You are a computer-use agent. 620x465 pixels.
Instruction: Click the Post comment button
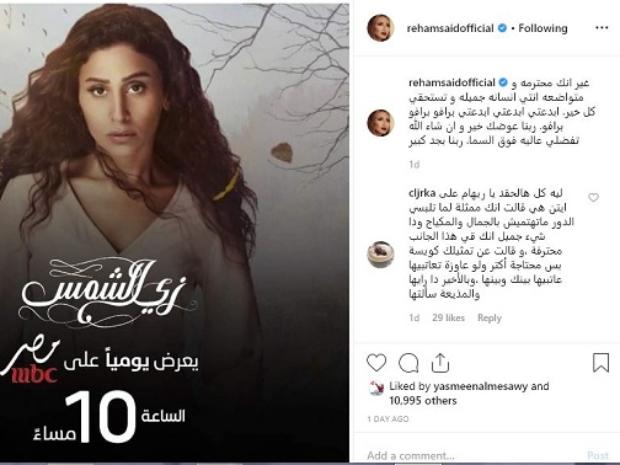[597, 456]
